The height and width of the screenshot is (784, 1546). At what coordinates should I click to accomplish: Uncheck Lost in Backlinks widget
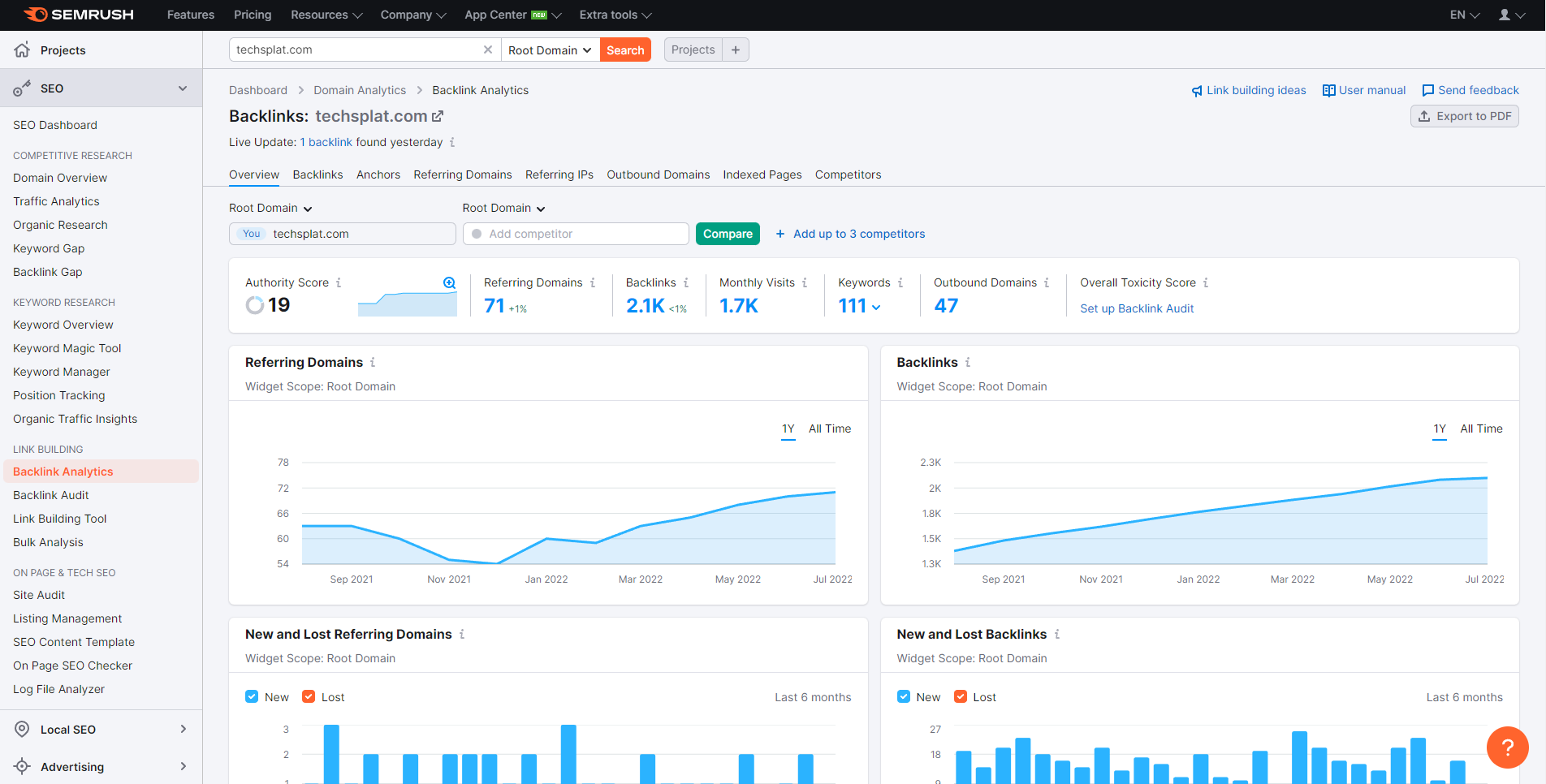coord(961,696)
